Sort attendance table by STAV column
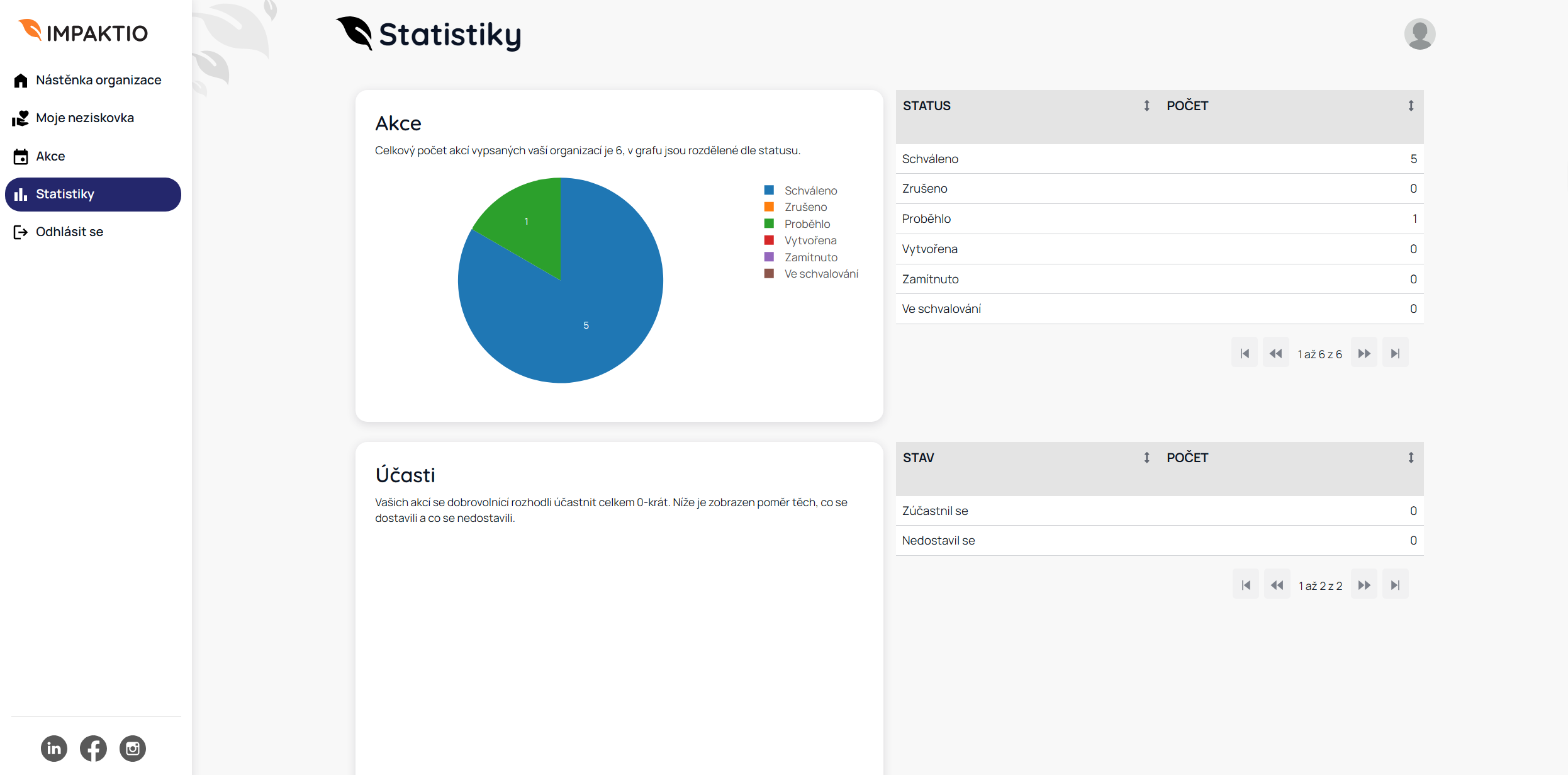1568x775 pixels. point(1146,458)
